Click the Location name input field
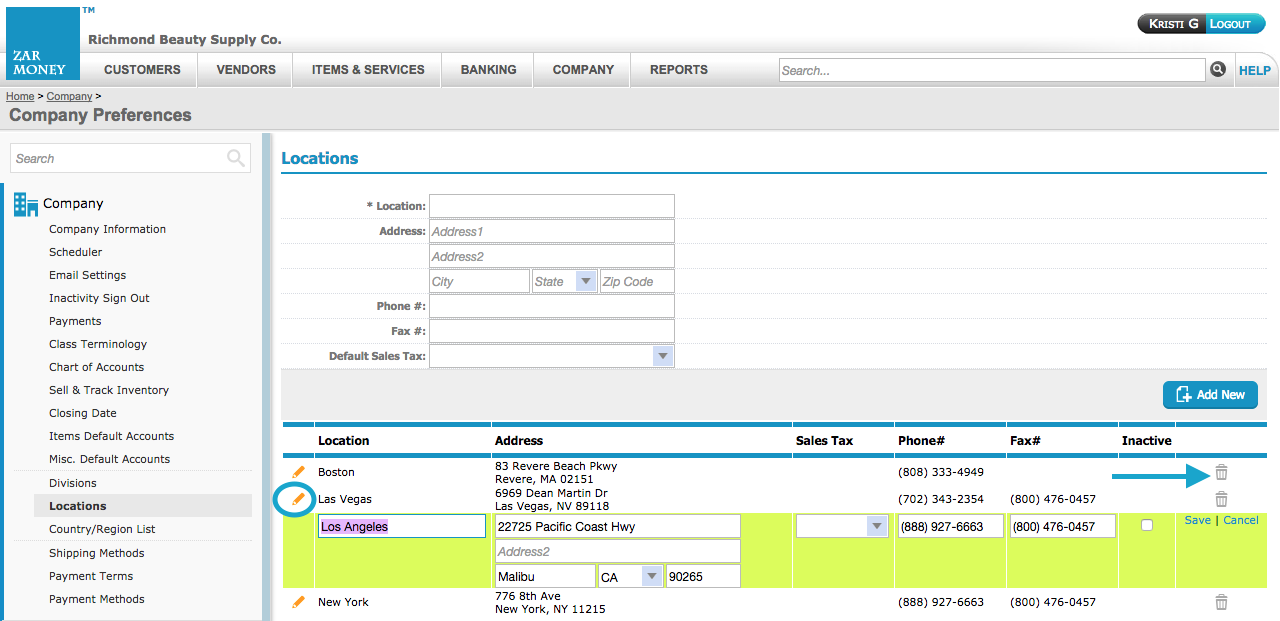Screen dimensions: 1280x621 [551, 206]
